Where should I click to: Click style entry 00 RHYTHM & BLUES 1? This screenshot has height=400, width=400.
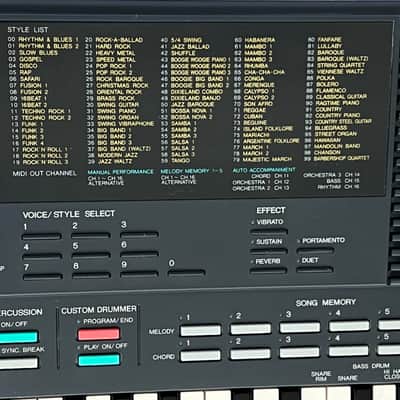pos(43,39)
